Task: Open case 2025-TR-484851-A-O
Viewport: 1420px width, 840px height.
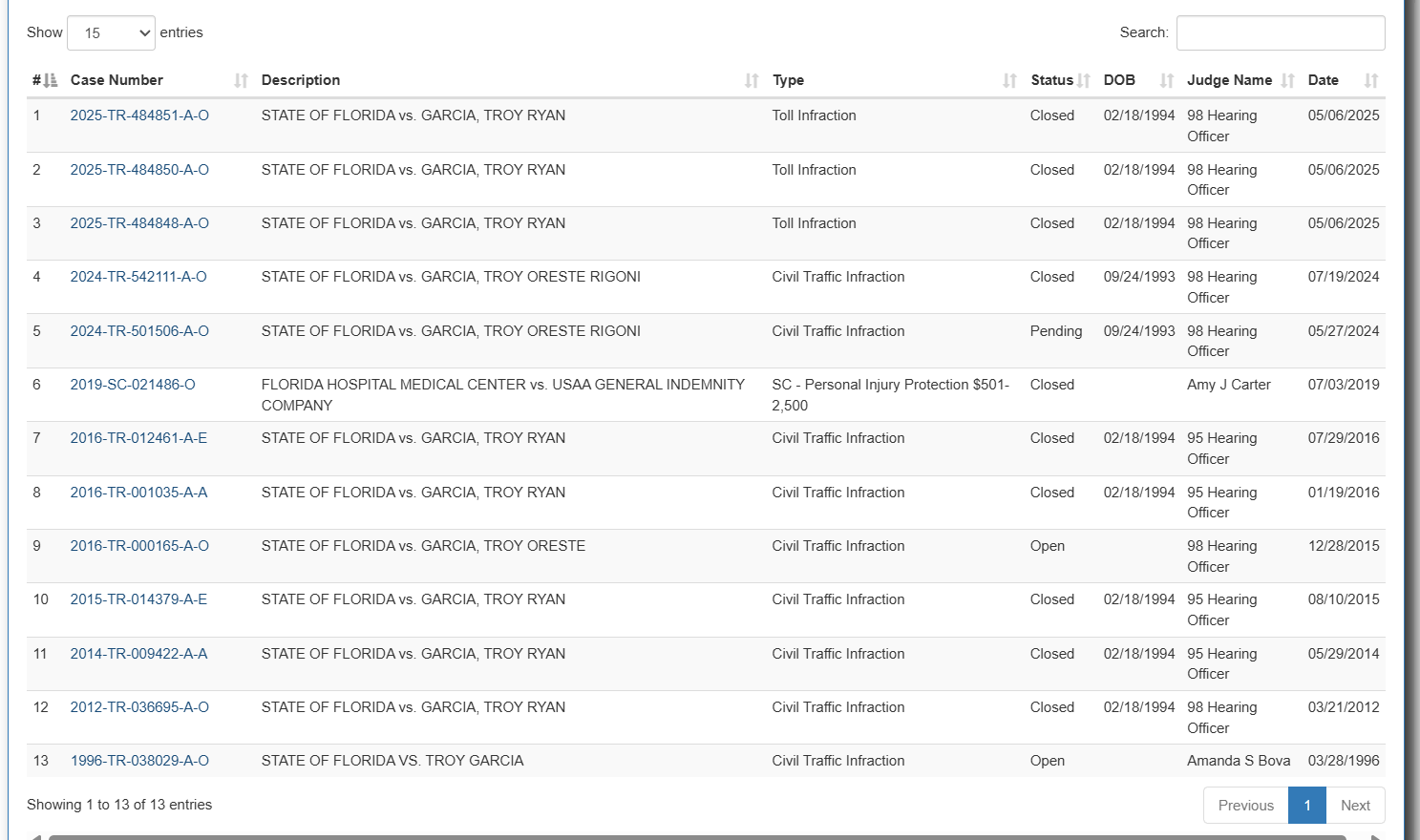Action: (139, 115)
